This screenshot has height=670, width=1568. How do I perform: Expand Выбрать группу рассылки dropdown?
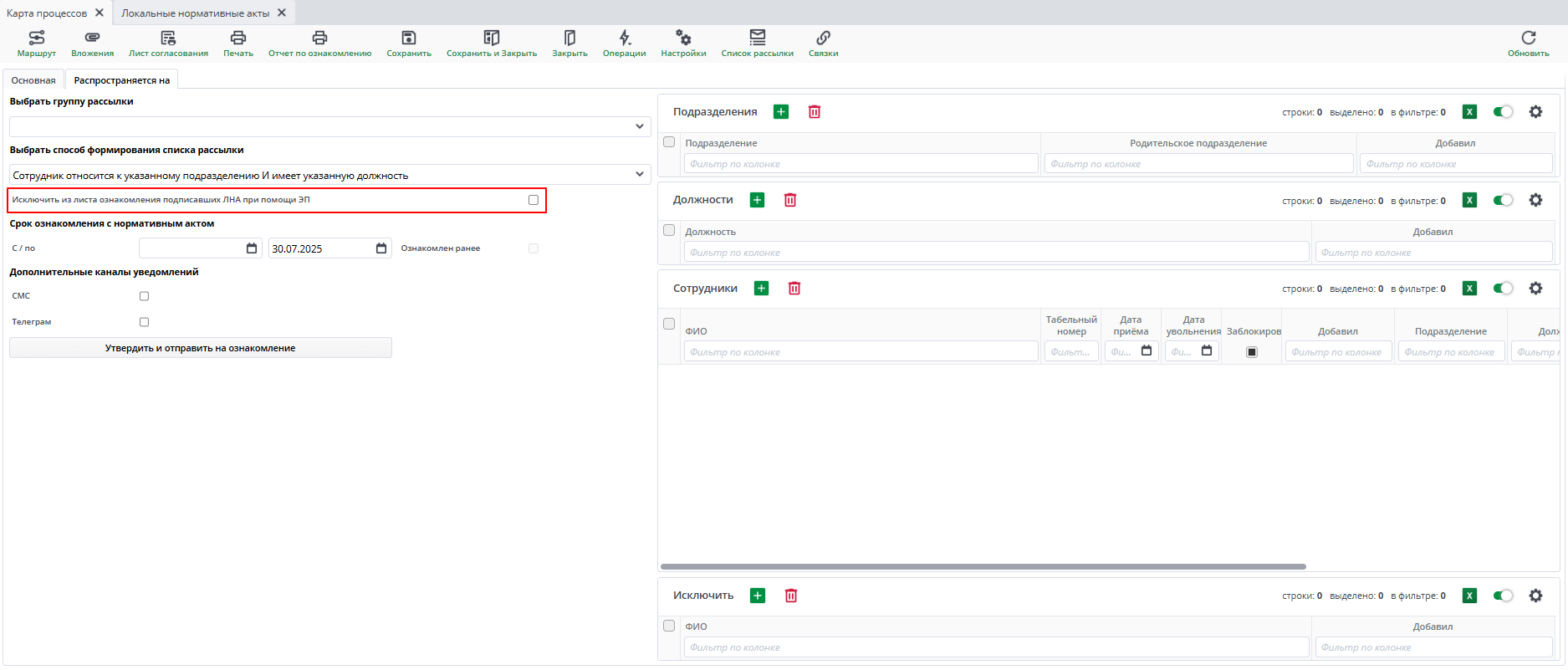pos(640,126)
